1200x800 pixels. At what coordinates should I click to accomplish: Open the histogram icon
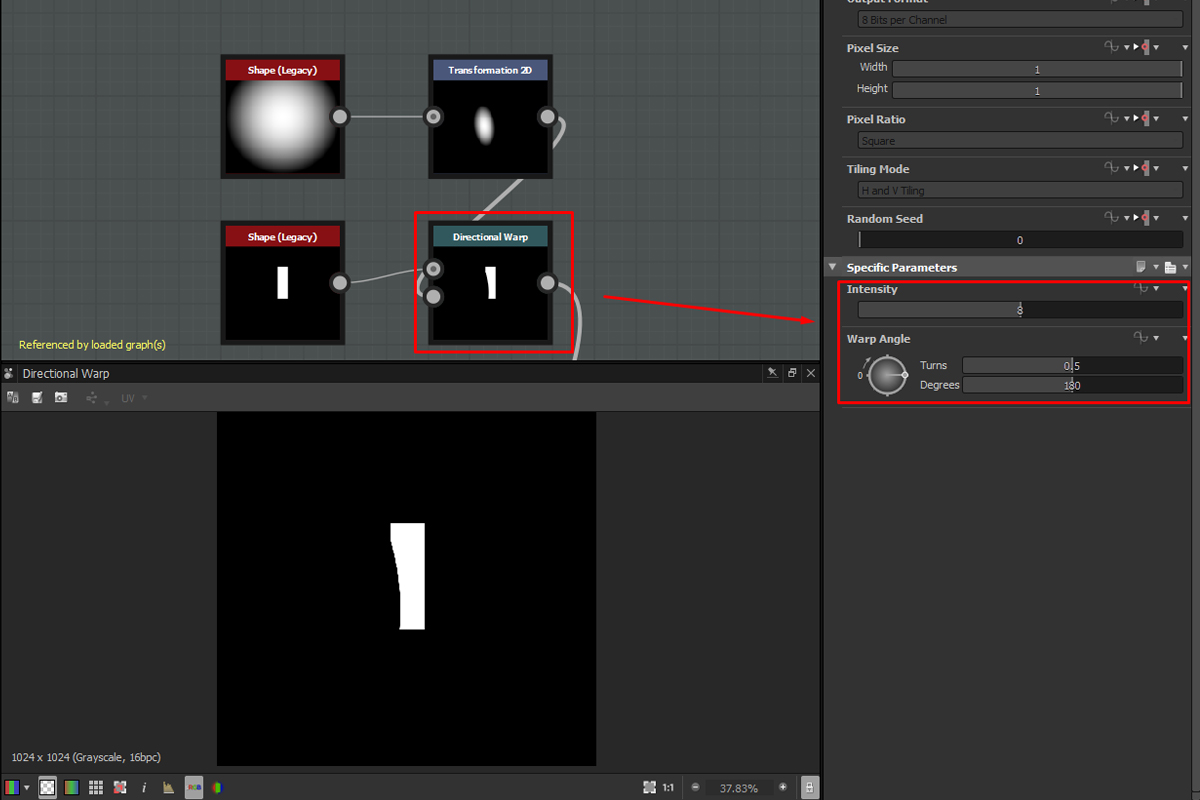[x=168, y=788]
